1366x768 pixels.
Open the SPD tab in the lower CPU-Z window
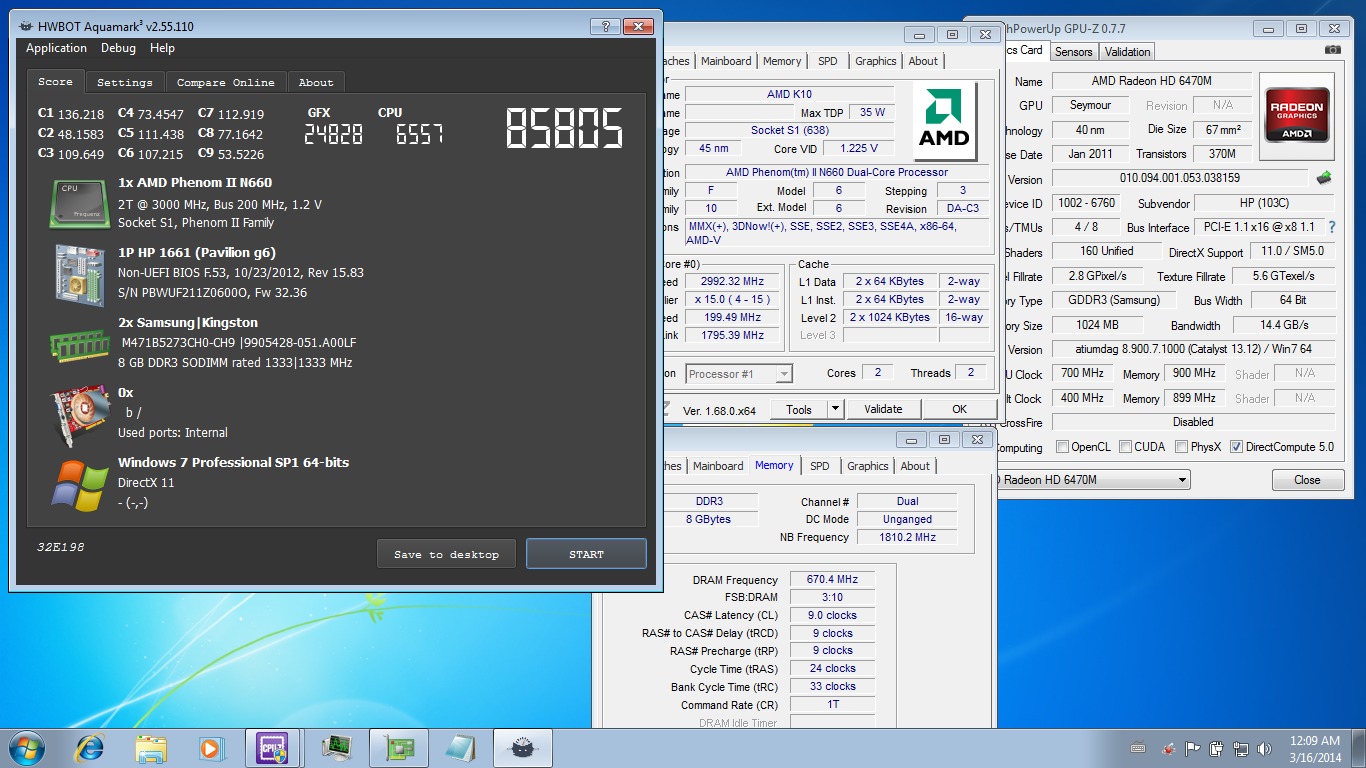(x=820, y=466)
